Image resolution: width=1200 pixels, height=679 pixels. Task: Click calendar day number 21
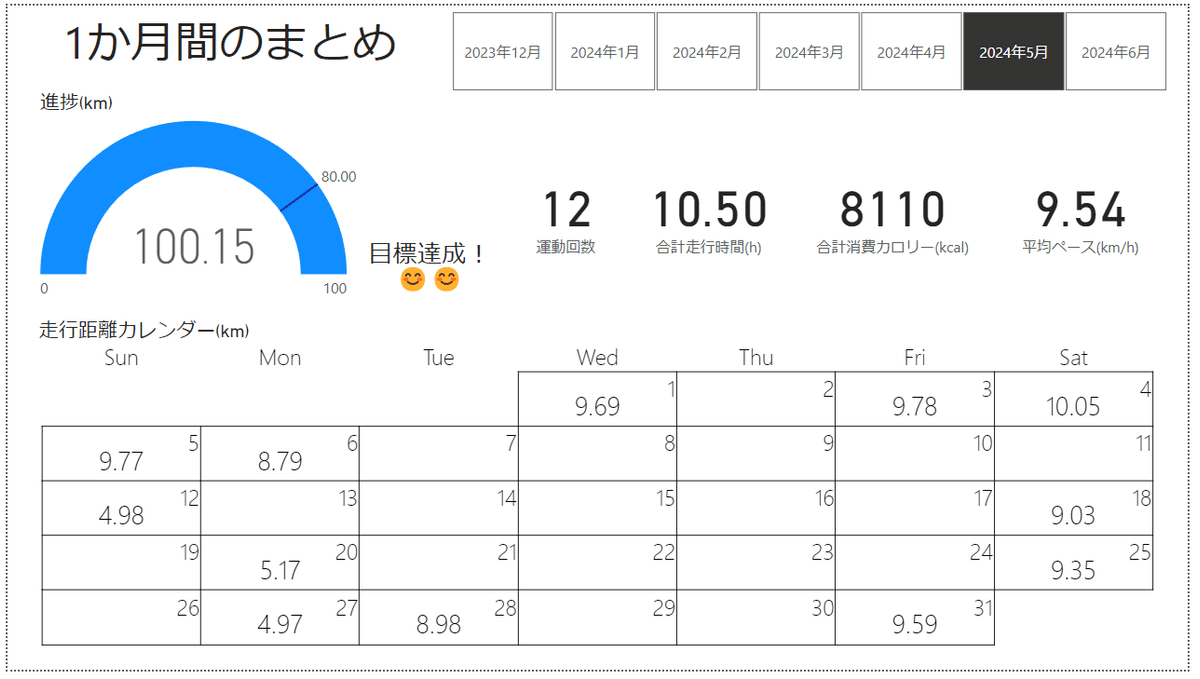[x=507, y=552]
